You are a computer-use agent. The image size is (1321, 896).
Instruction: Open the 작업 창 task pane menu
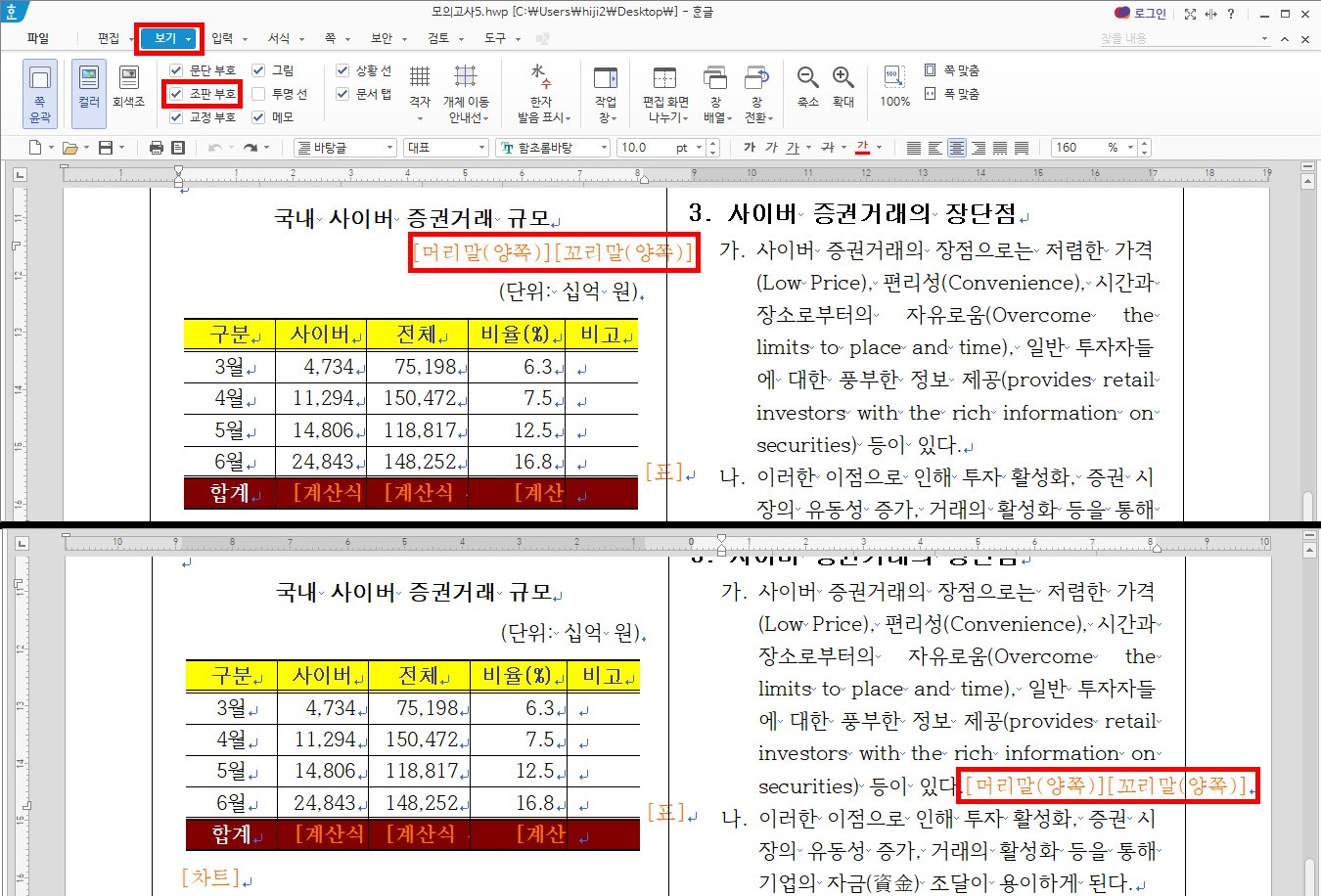click(x=606, y=94)
